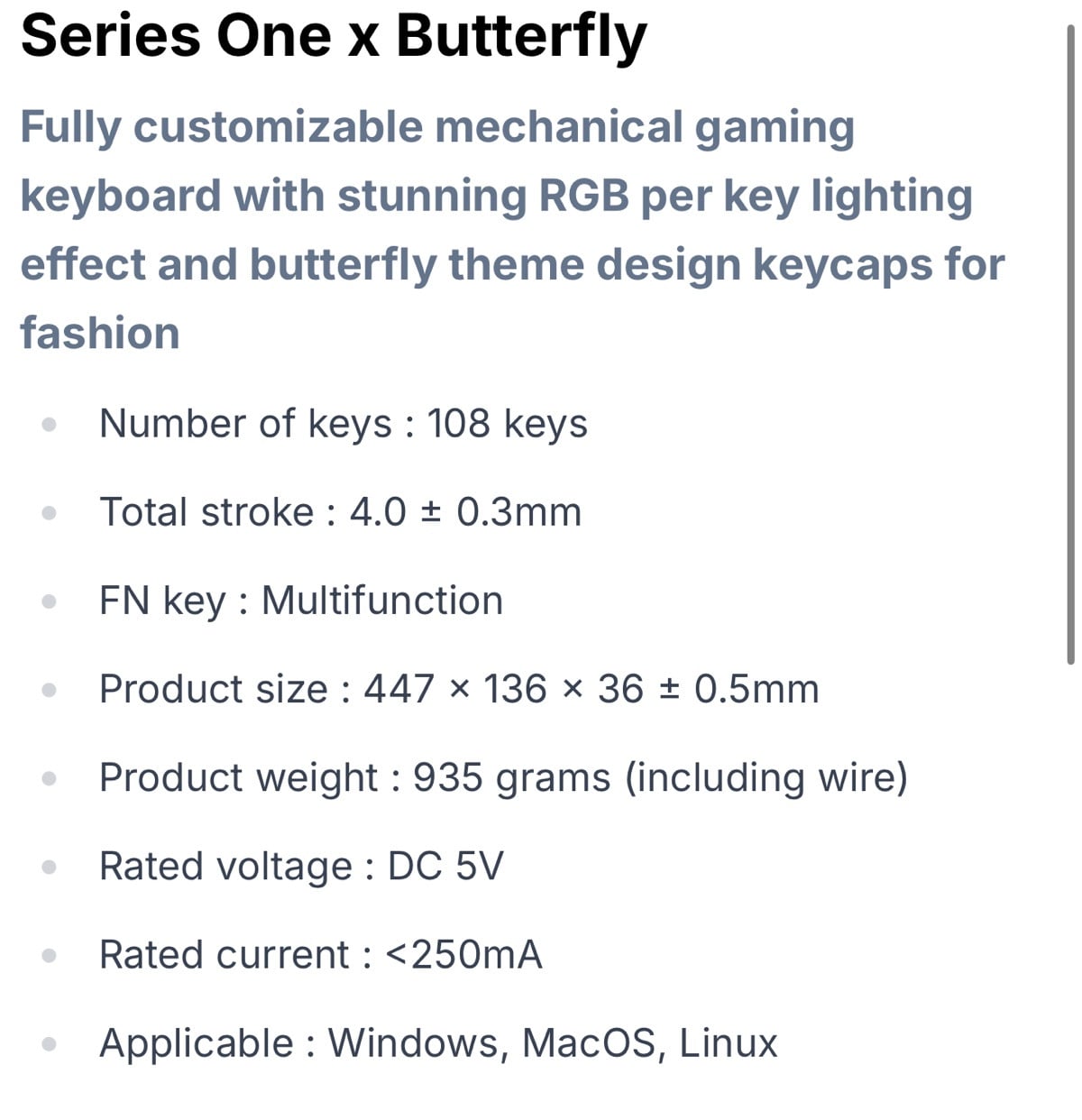Click the word fashion in subtitle

(x=100, y=333)
